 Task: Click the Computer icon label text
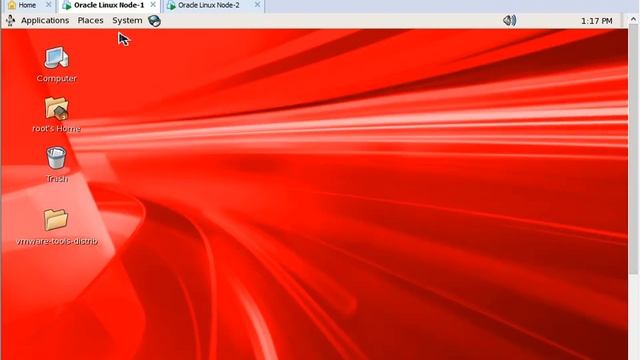(x=56, y=78)
